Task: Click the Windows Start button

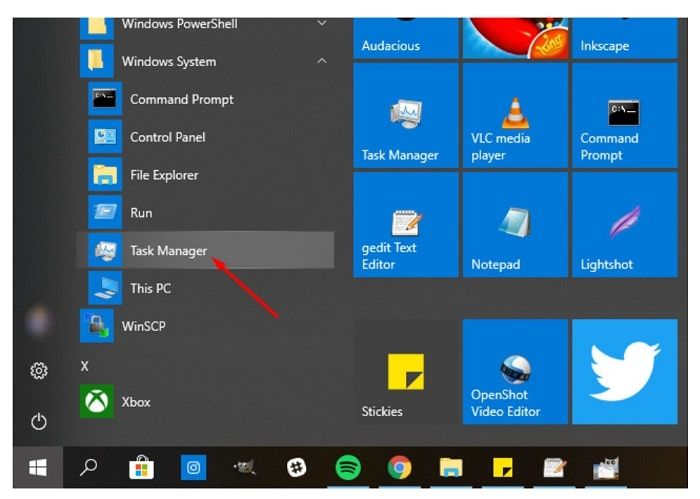Action: coord(38,468)
